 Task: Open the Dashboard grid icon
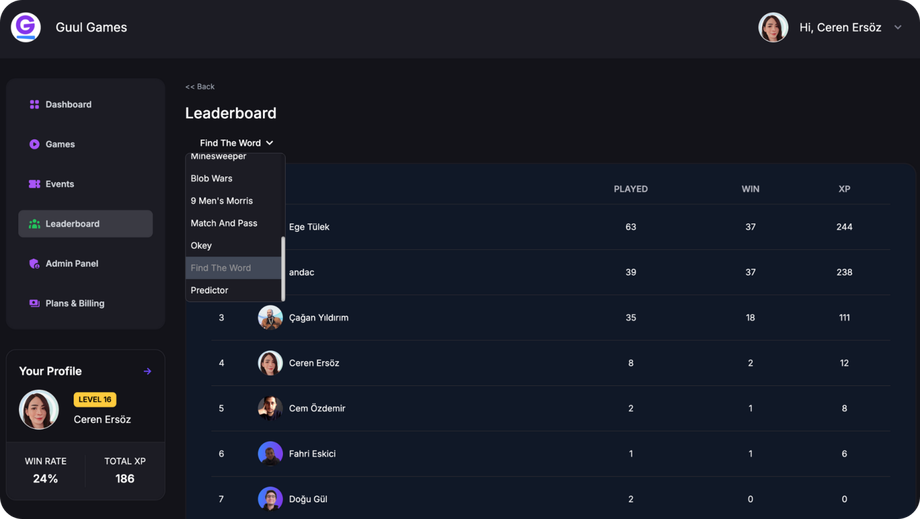point(34,104)
